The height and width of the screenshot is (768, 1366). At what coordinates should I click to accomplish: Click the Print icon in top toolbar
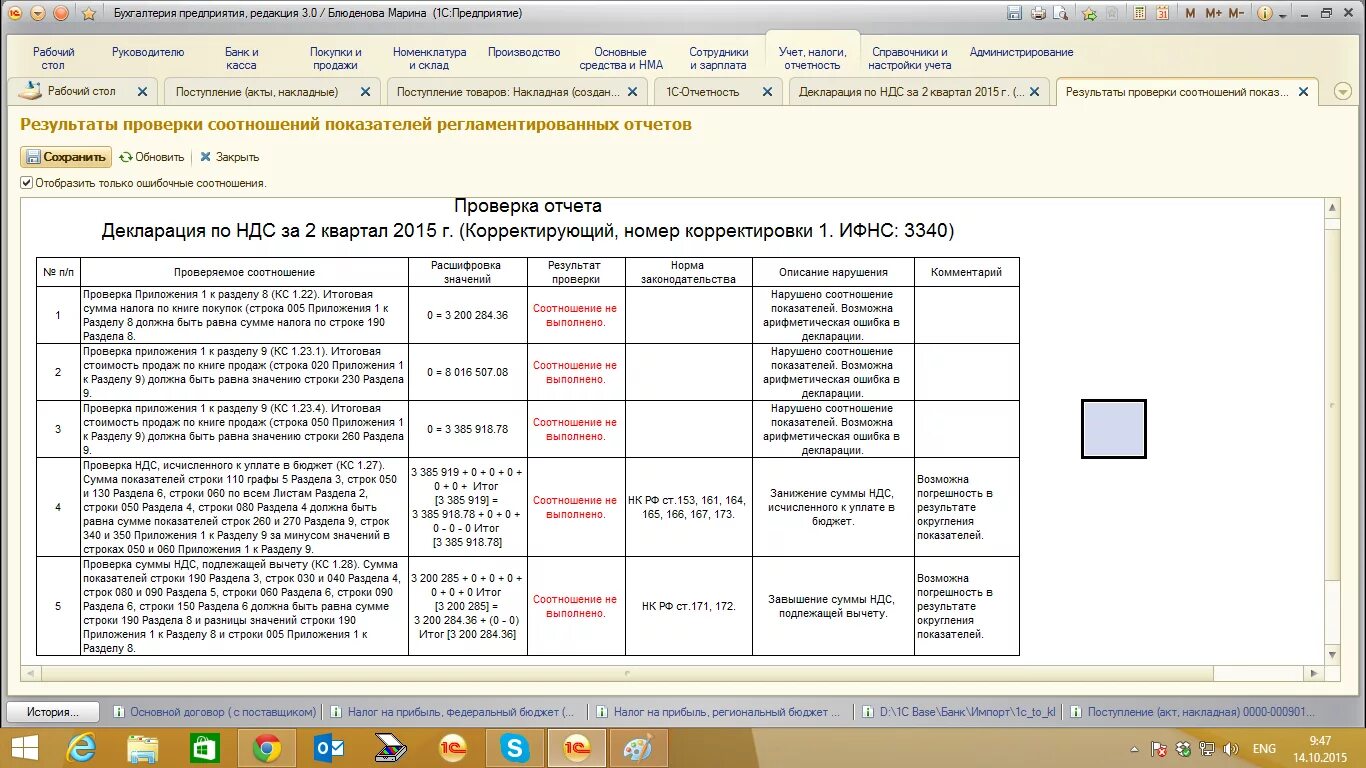point(1038,13)
